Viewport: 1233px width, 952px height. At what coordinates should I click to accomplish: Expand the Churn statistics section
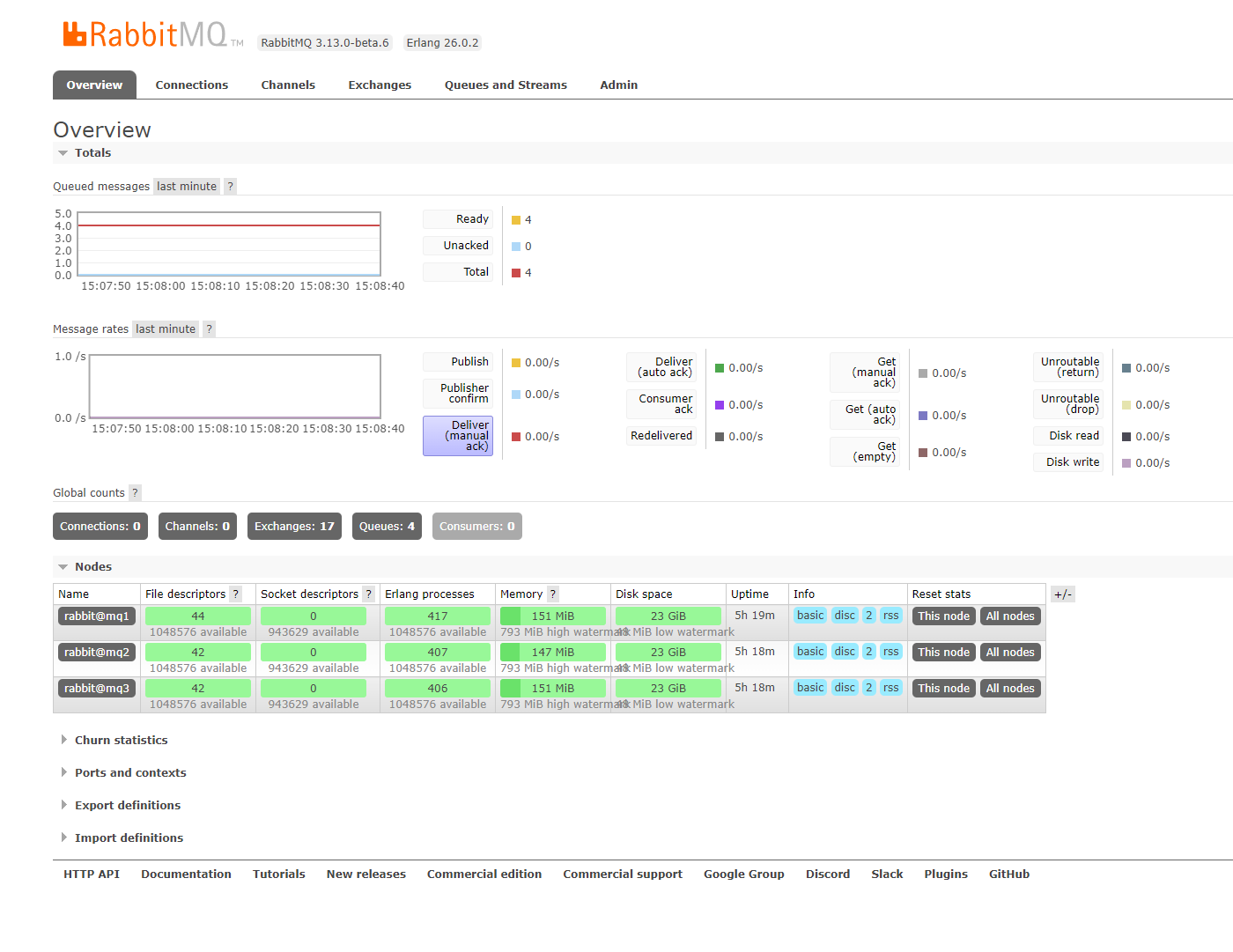[x=121, y=741]
